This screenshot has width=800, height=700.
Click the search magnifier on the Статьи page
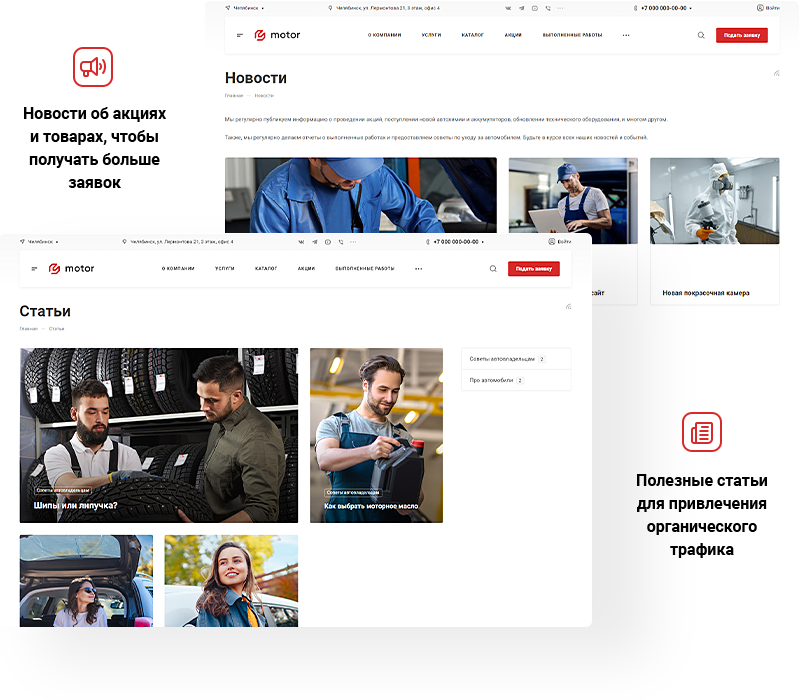click(x=493, y=269)
